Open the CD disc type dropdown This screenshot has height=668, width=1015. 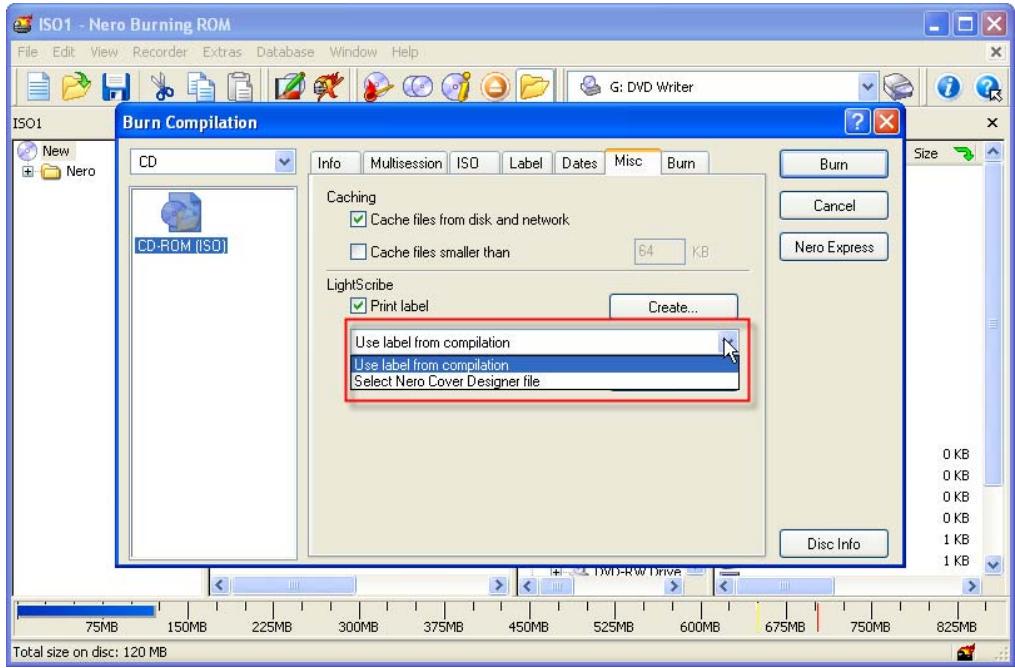point(284,162)
